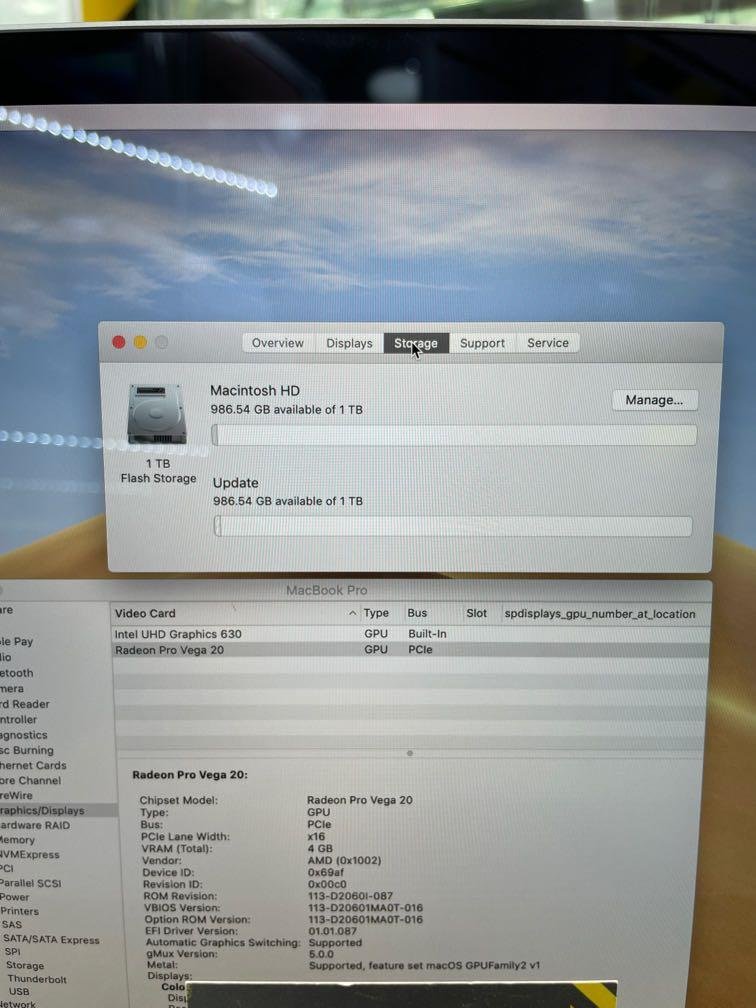Select Parallel SCSI in the sidebar

[x=31, y=883]
